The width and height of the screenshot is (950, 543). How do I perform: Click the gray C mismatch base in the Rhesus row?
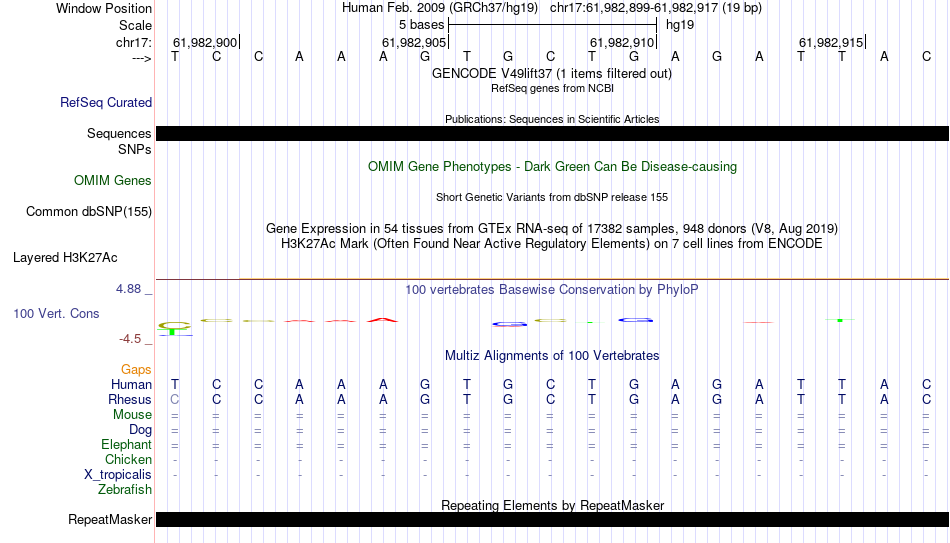[174, 400]
